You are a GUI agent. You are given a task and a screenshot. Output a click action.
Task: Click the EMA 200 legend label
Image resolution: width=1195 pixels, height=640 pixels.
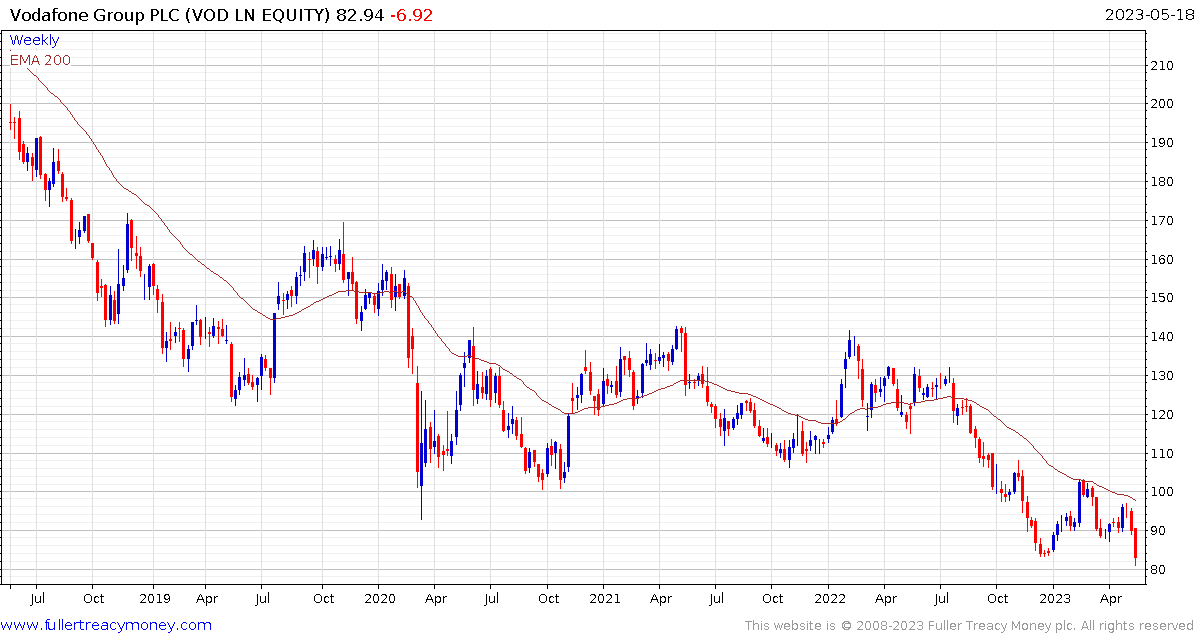point(40,60)
